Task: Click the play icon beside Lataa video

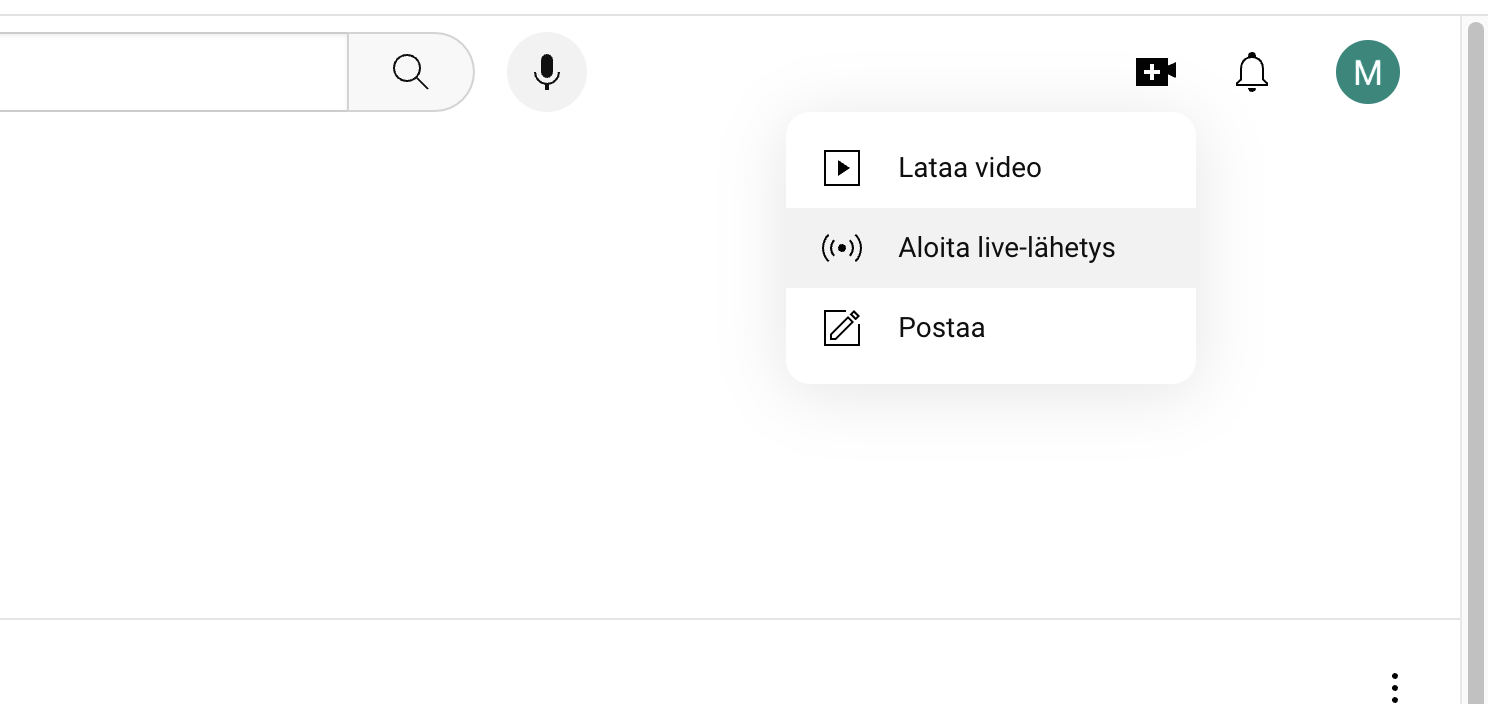Action: point(841,168)
